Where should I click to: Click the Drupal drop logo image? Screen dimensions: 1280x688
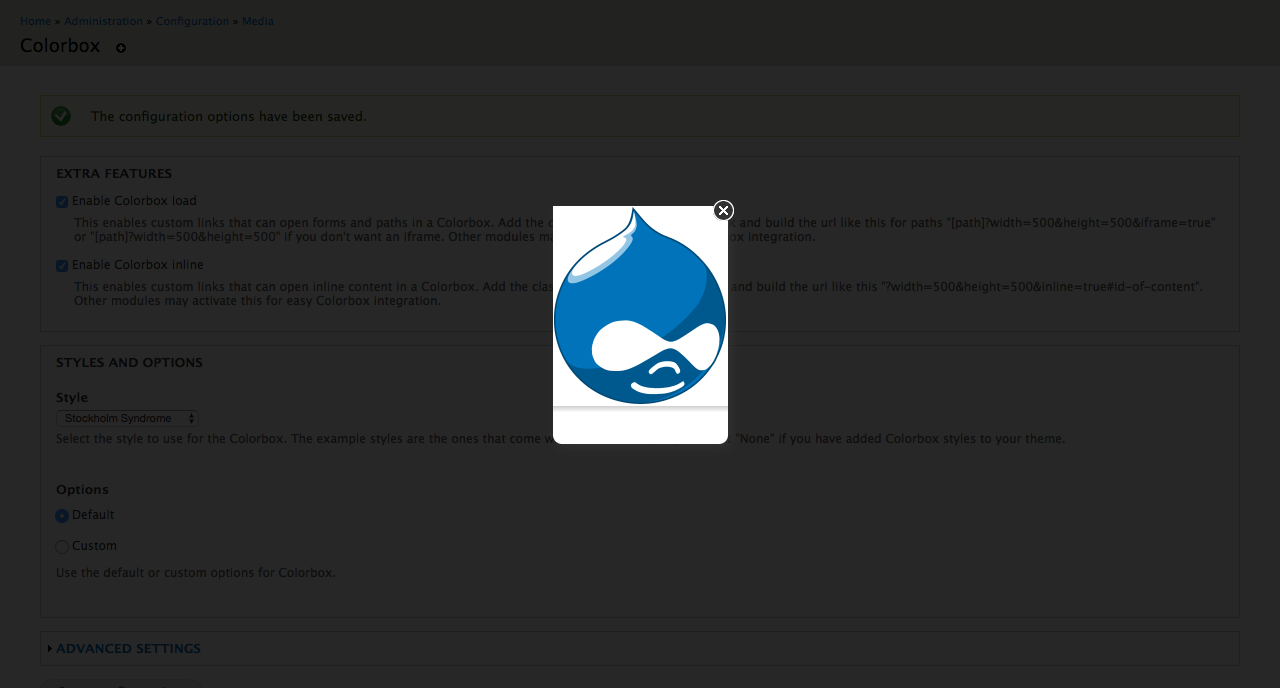(640, 305)
